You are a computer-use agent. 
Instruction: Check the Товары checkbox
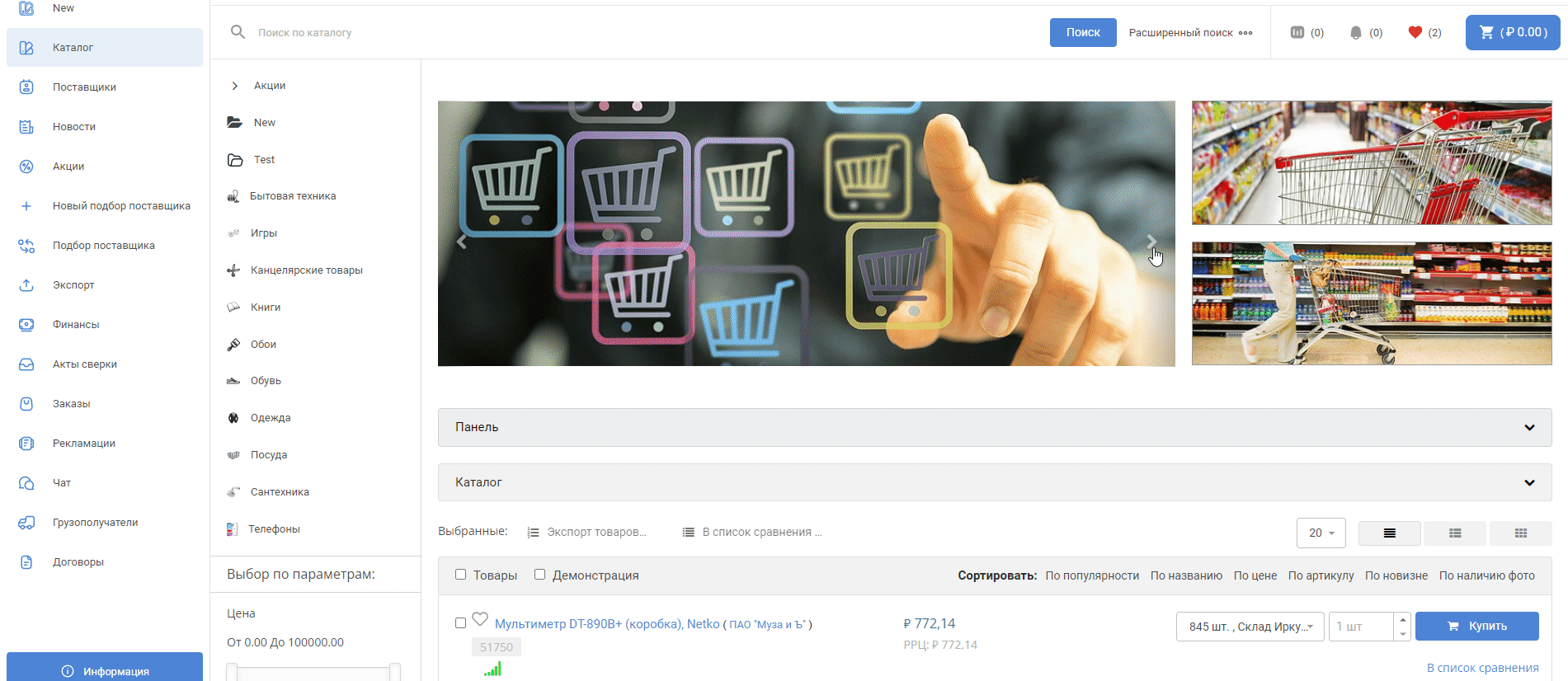460,575
